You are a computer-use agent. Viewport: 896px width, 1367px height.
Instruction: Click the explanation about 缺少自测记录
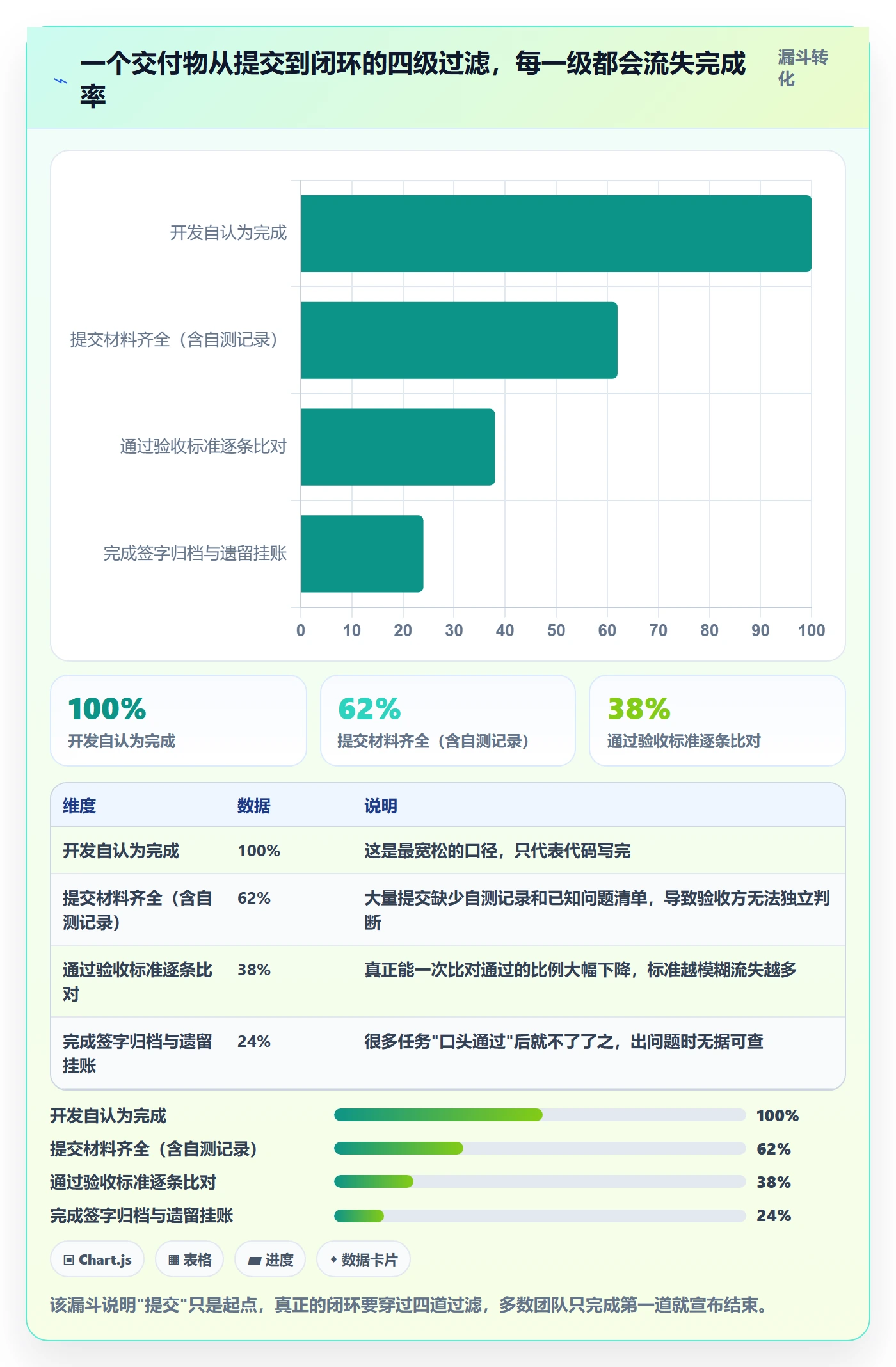tap(597, 910)
